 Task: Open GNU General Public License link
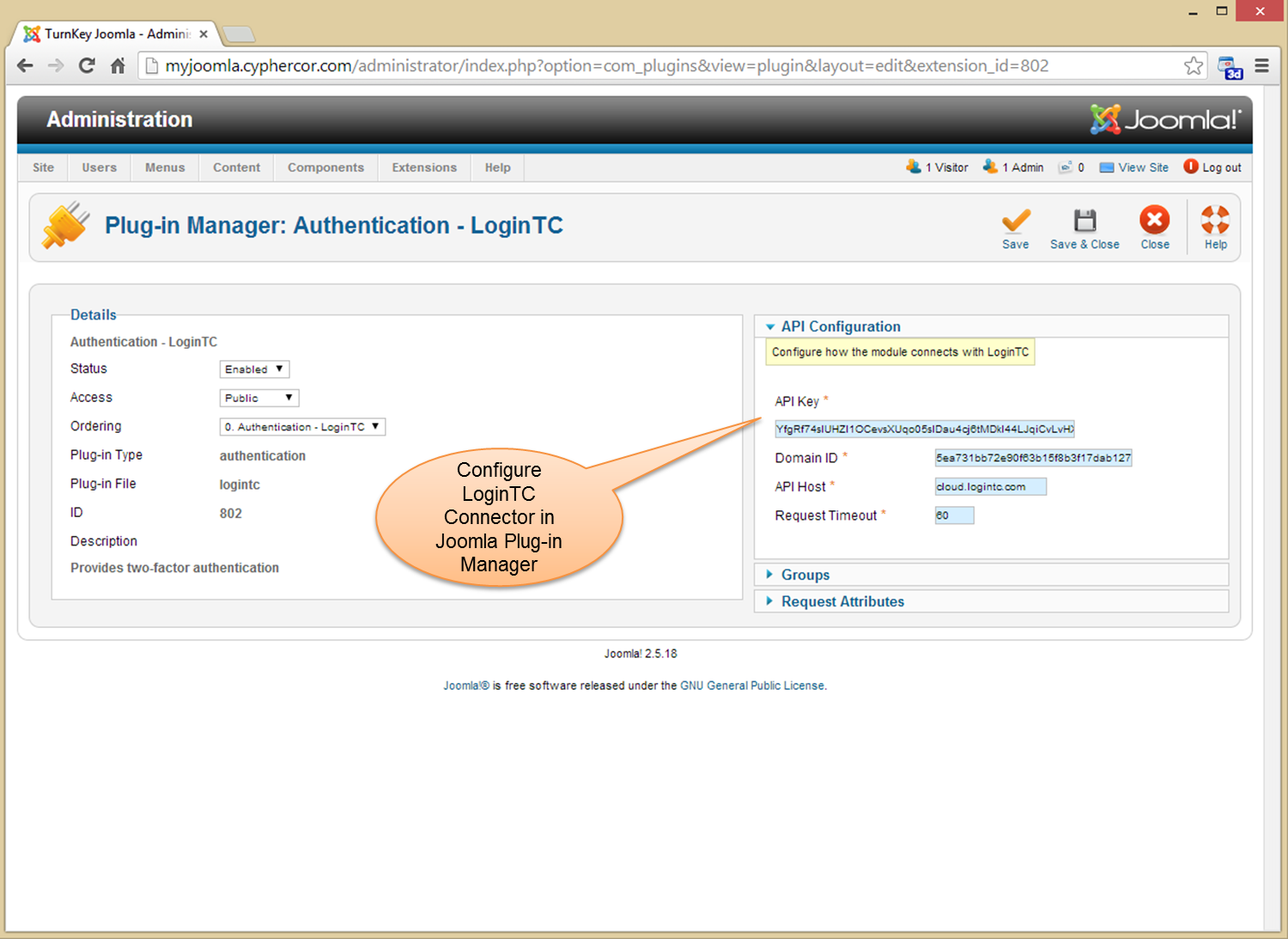click(752, 686)
